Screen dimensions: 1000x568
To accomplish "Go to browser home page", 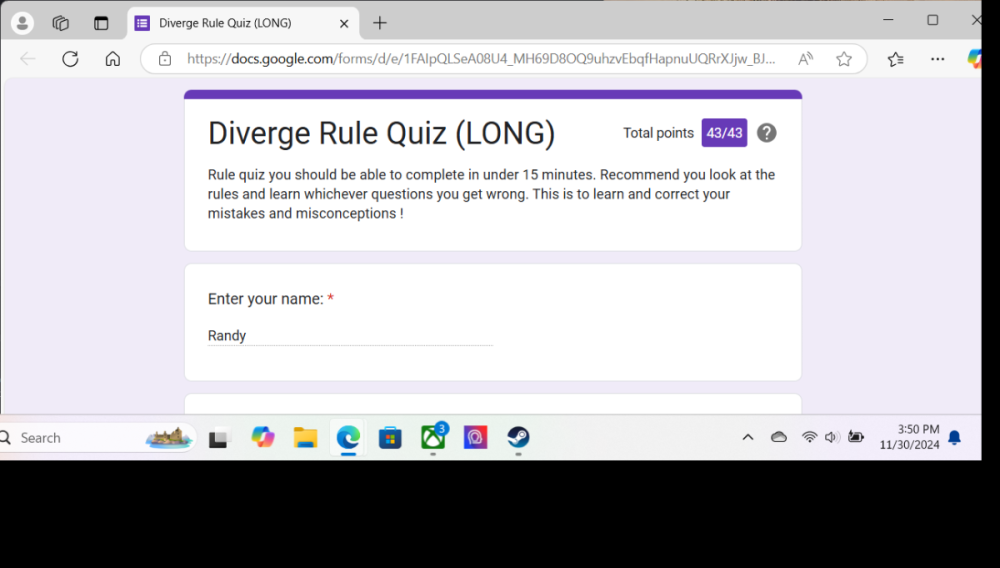I will pos(113,59).
